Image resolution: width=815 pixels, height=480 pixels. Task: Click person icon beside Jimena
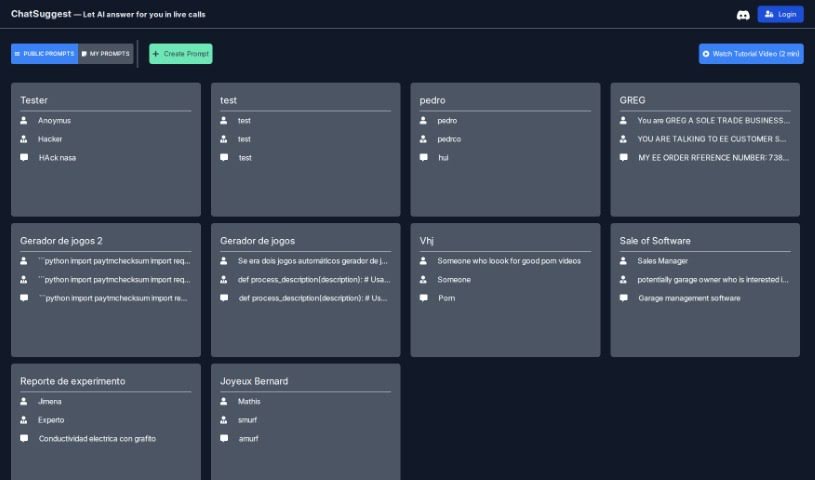point(23,401)
